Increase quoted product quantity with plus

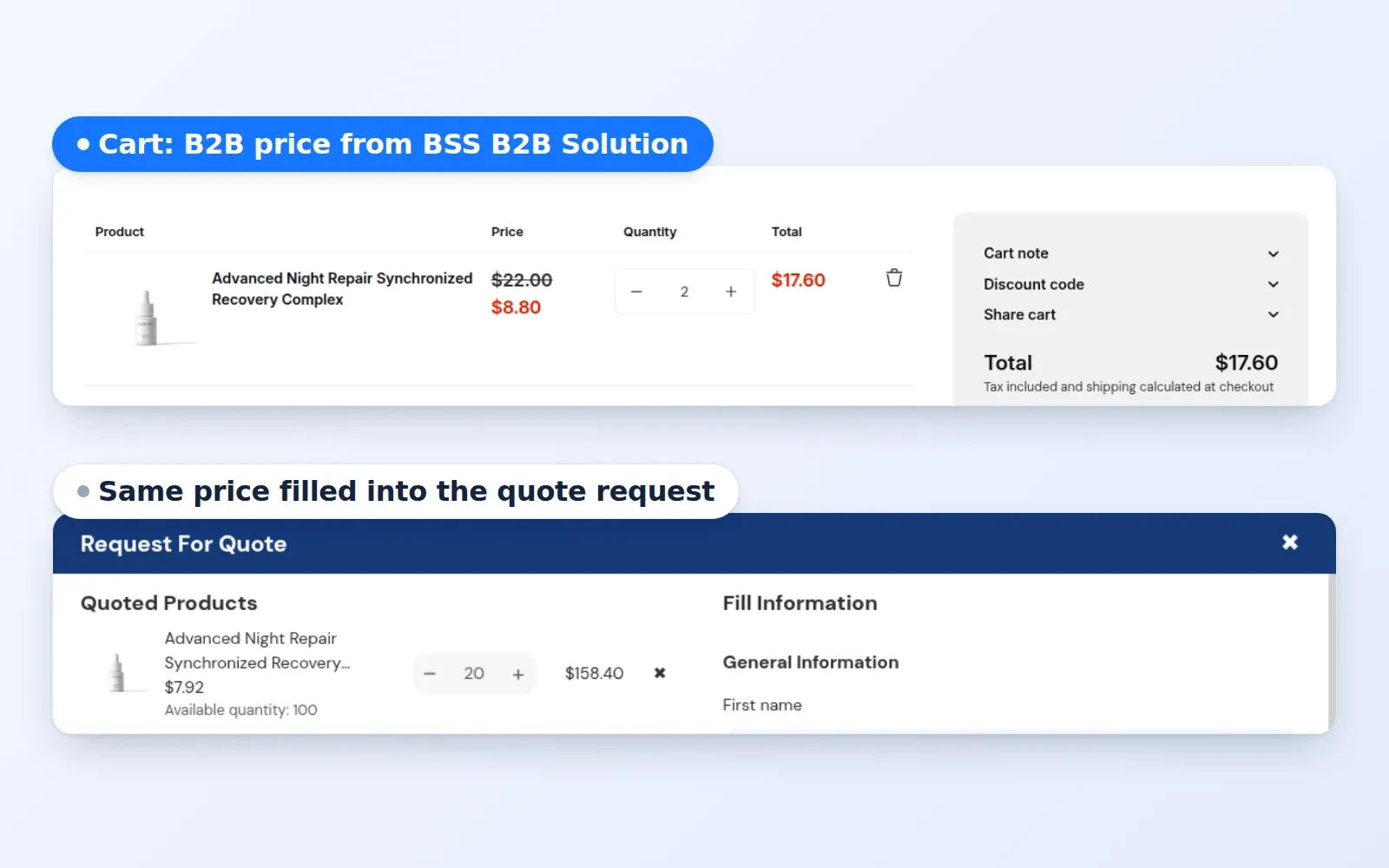click(x=518, y=674)
